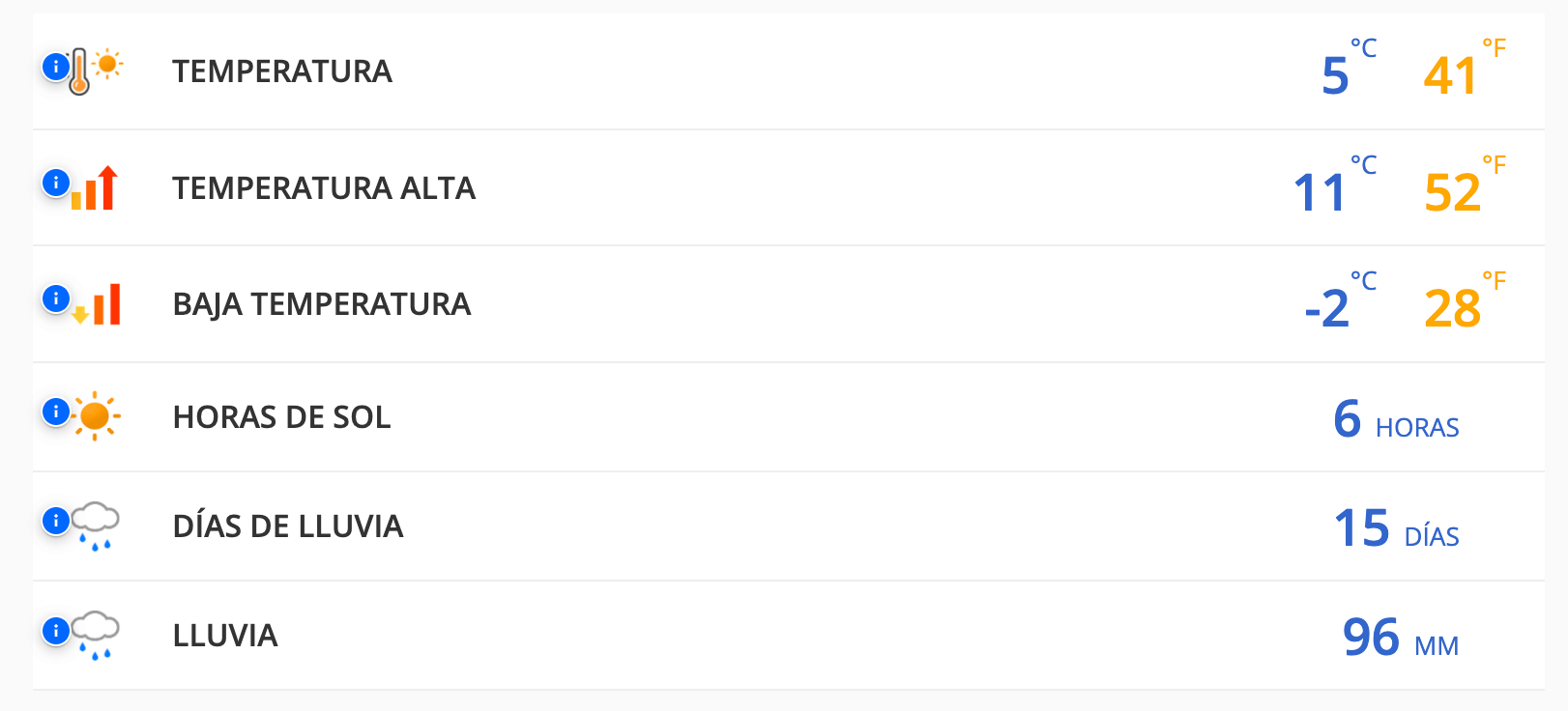1568x711 pixels.
Task: Click the rain cloud icon on Lluvia row
Action: coord(97,635)
